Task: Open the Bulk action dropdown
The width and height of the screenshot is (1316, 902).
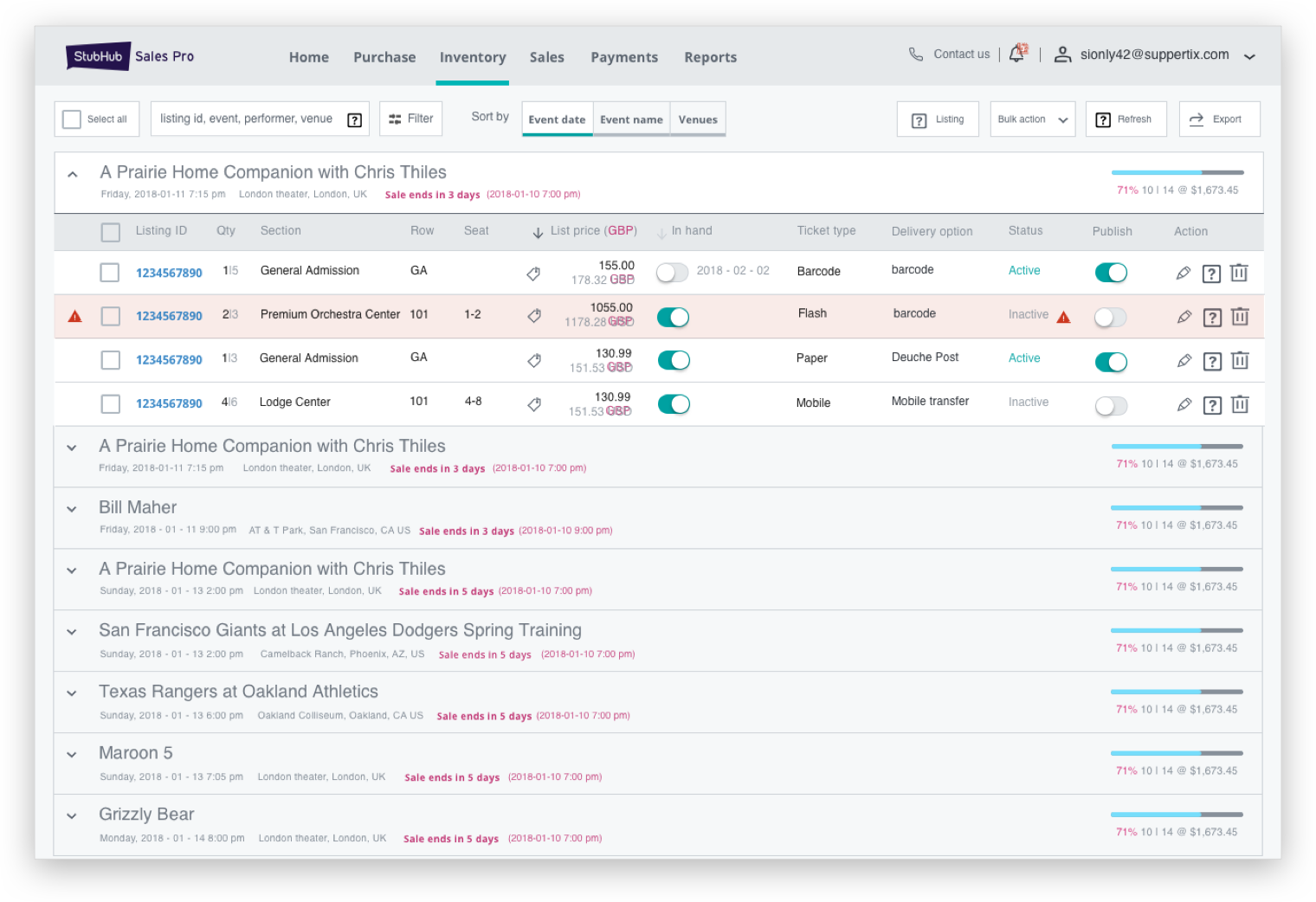Action: (x=1032, y=119)
